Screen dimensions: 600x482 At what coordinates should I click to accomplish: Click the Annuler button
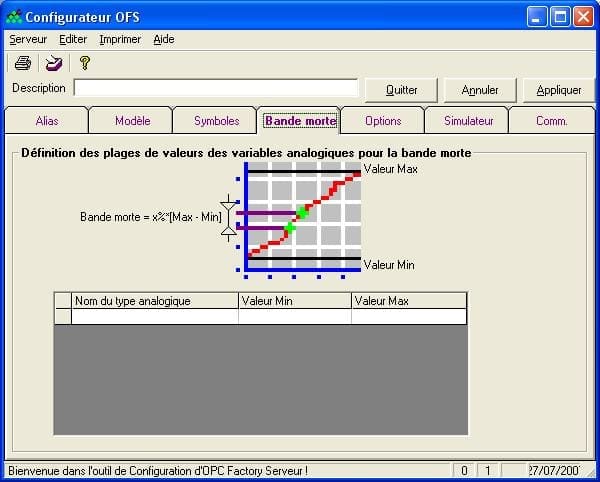[480, 90]
